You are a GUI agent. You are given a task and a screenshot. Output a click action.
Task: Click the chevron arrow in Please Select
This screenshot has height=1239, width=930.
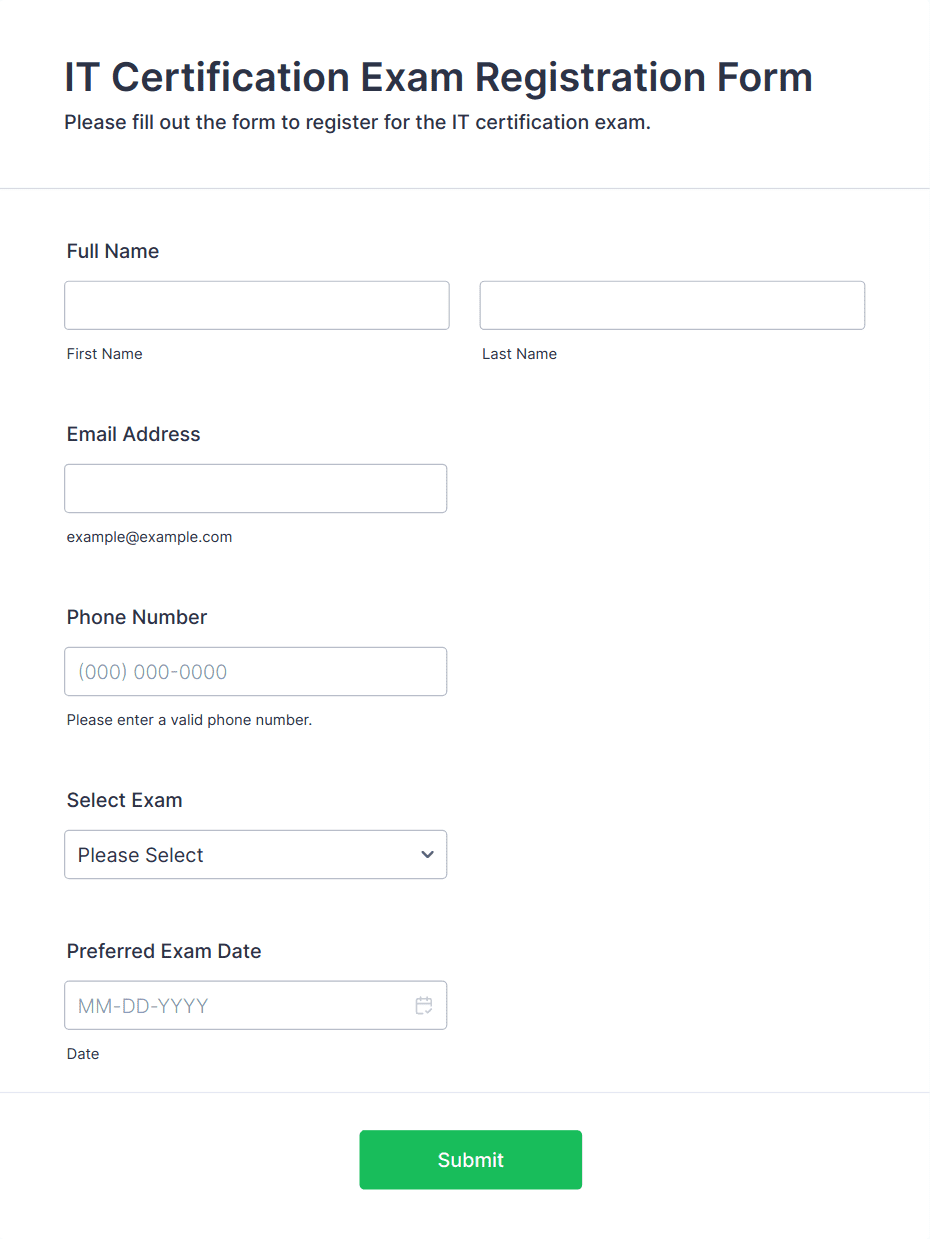click(x=427, y=855)
